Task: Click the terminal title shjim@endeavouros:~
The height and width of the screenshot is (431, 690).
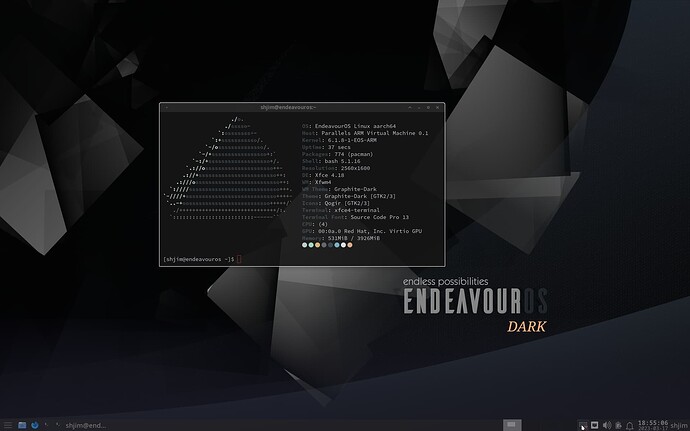Action: tap(288, 107)
